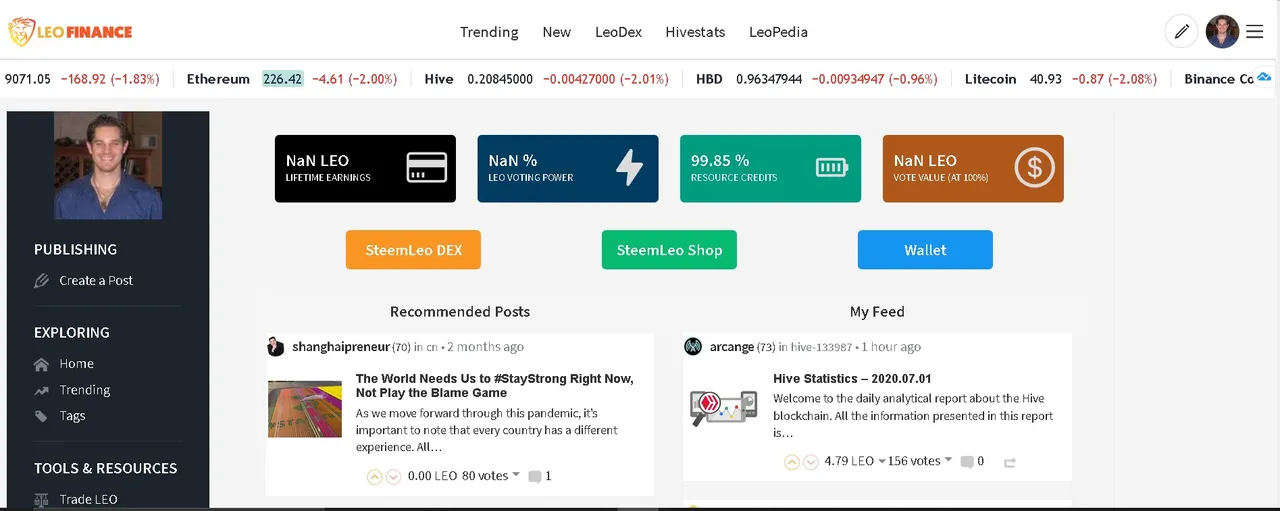Click the arcange author name
Screen dimensions: 1280x511
[x=732, y=347]
